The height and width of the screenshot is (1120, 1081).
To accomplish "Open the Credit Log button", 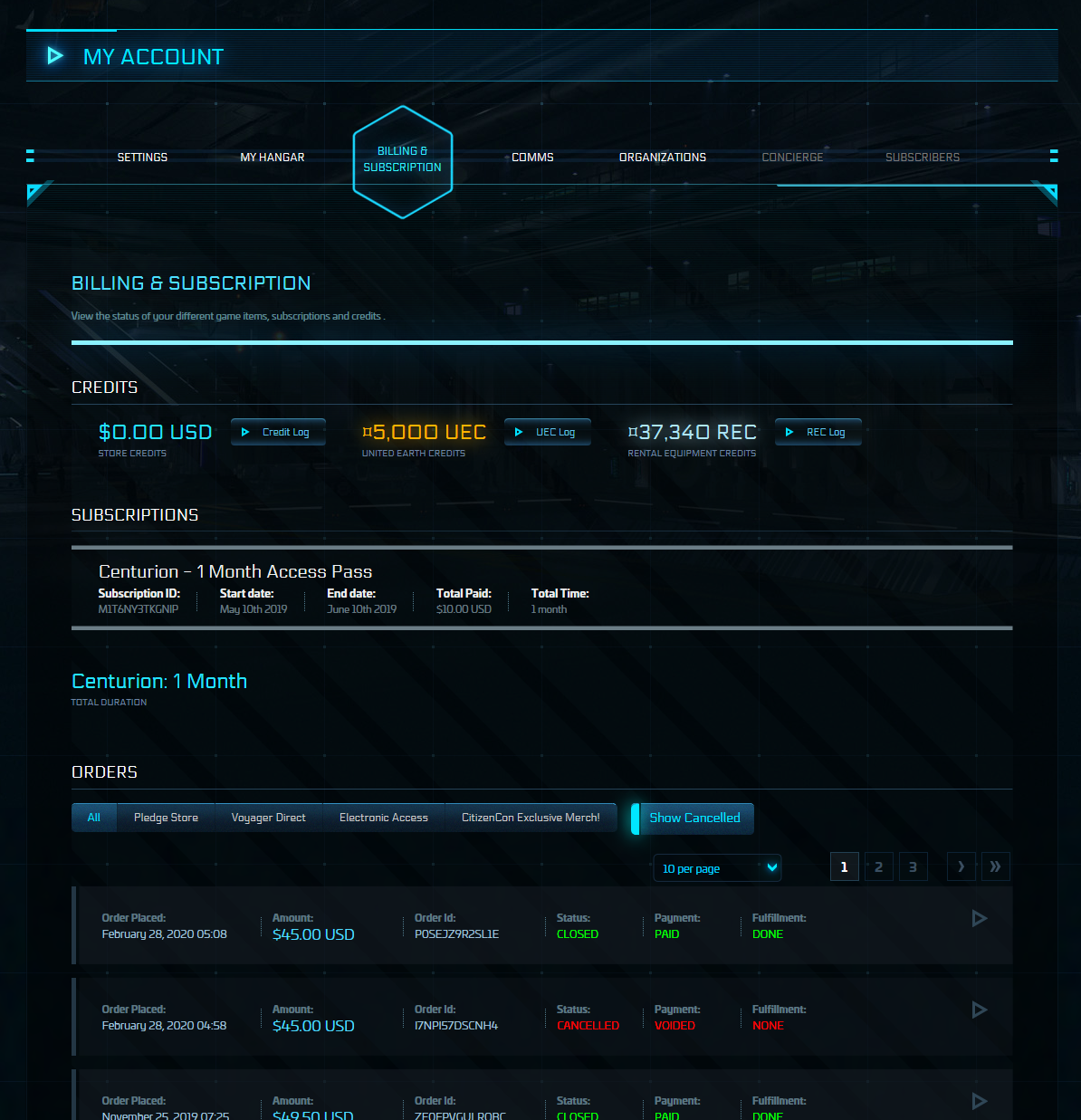I will [278, 432].
